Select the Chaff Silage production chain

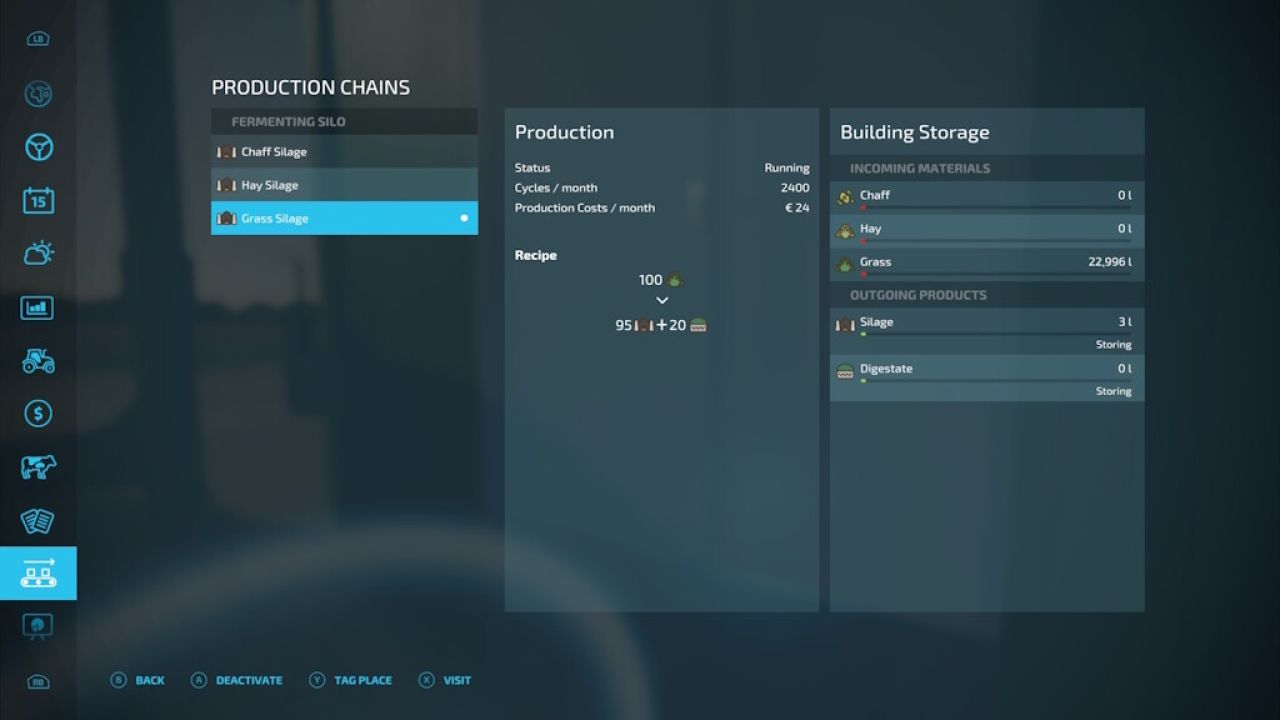tap(344, 152)
